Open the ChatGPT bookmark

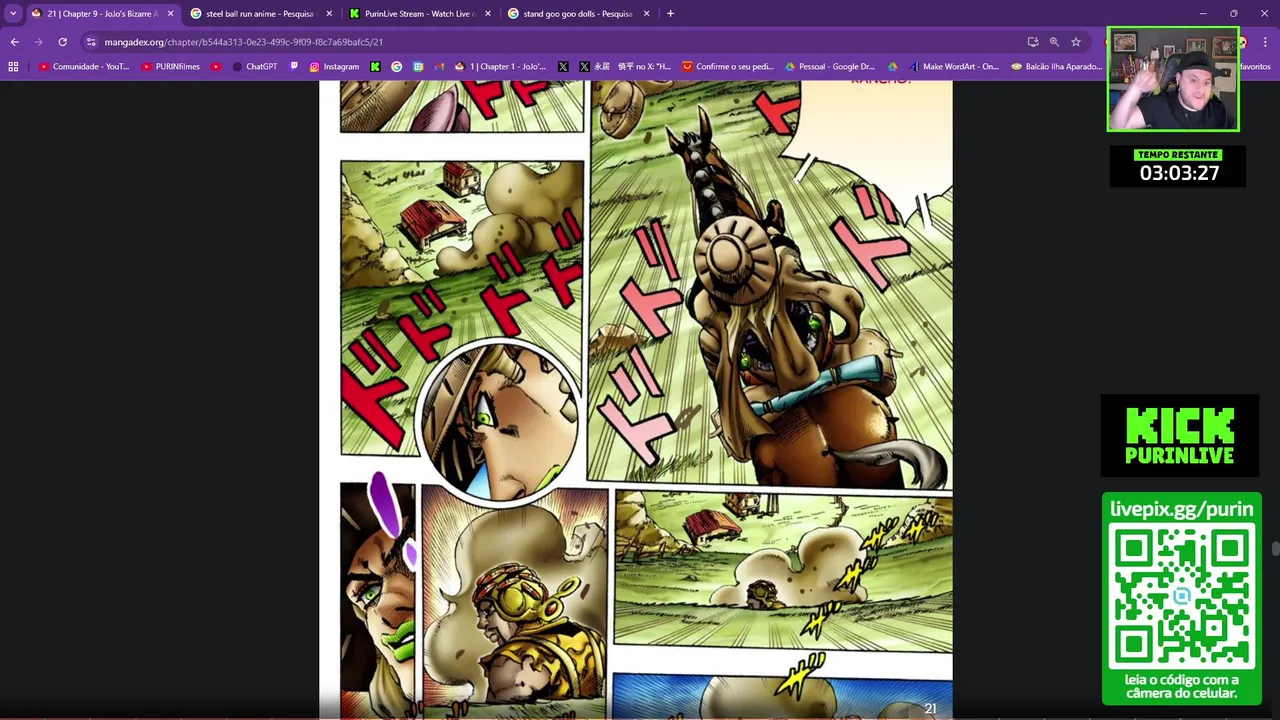255,67
